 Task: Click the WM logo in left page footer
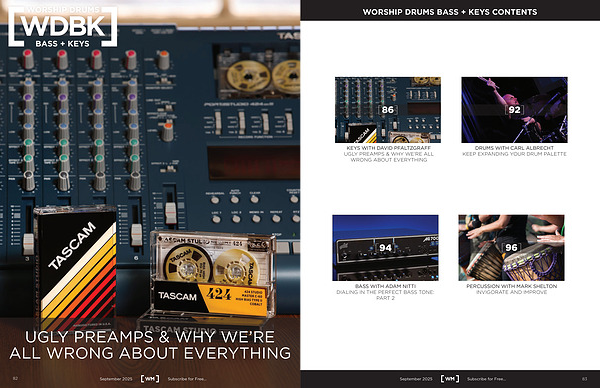point(150,378)
